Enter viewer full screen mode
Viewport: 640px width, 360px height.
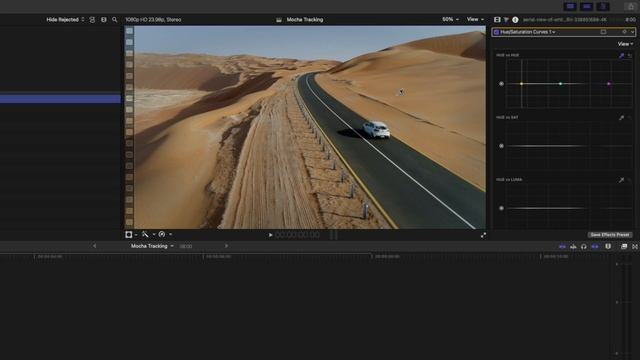click(483, 235)
